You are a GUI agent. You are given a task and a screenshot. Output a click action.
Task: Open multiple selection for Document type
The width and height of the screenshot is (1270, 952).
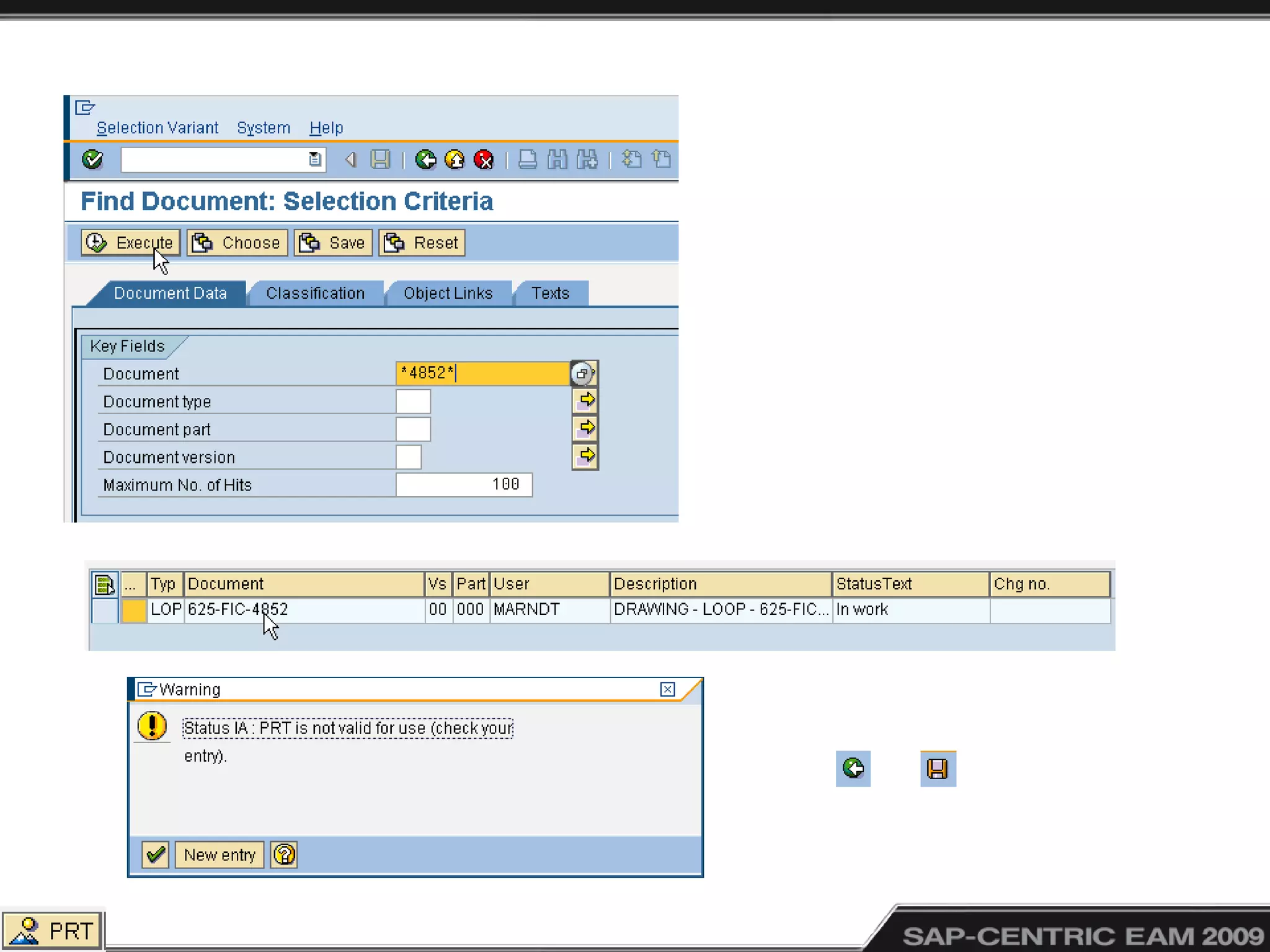tap(585, 400)
